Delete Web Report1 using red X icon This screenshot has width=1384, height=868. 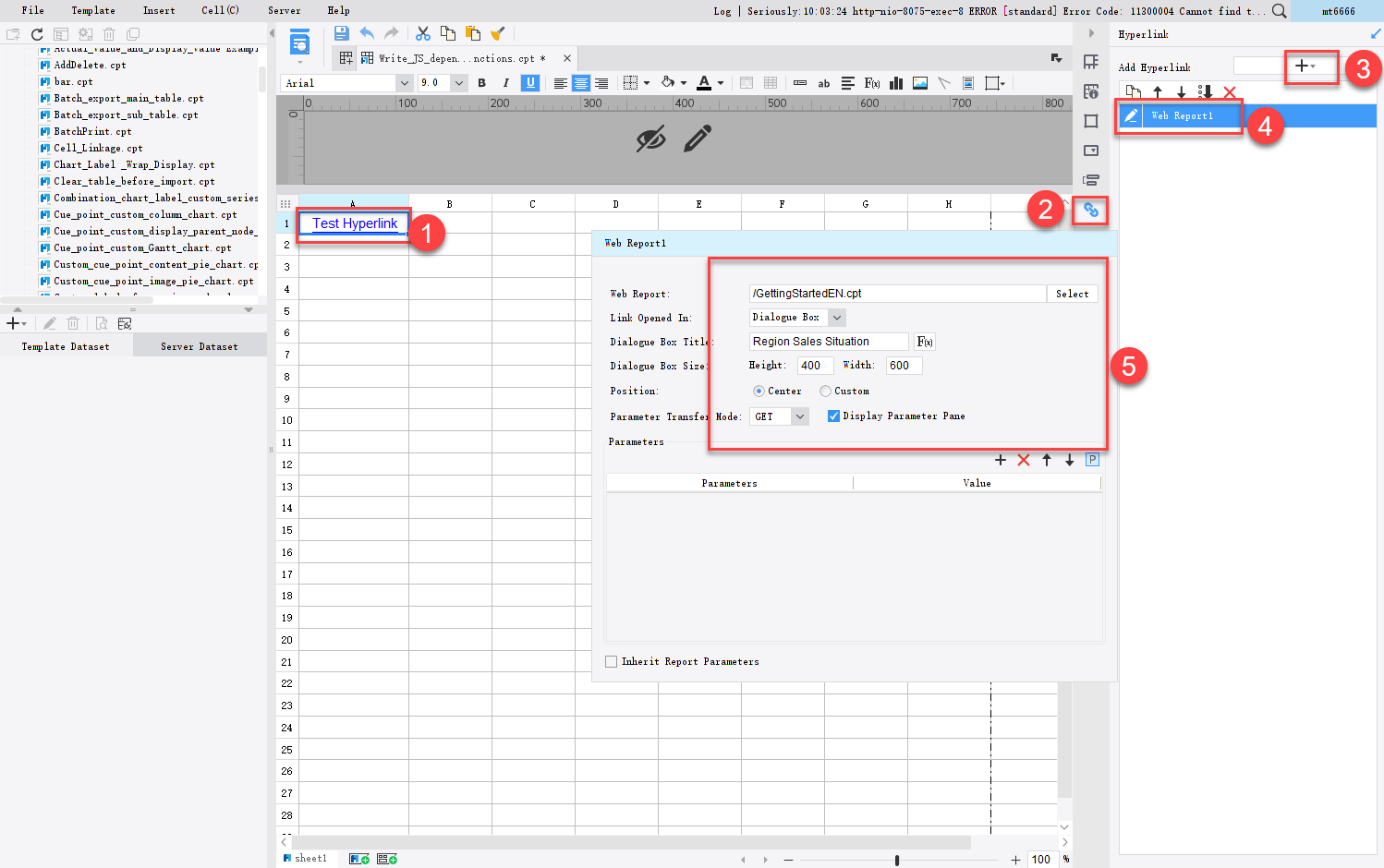click(x=1232, y=91)
